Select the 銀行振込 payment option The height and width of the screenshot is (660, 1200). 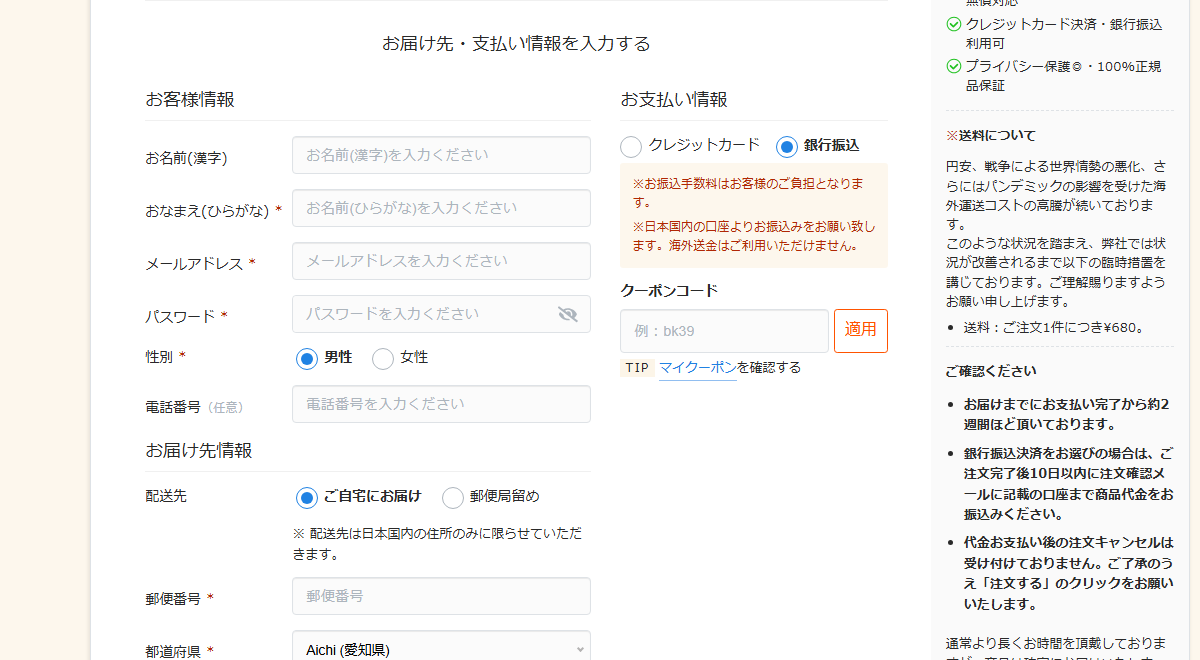[x=787, y=146]
